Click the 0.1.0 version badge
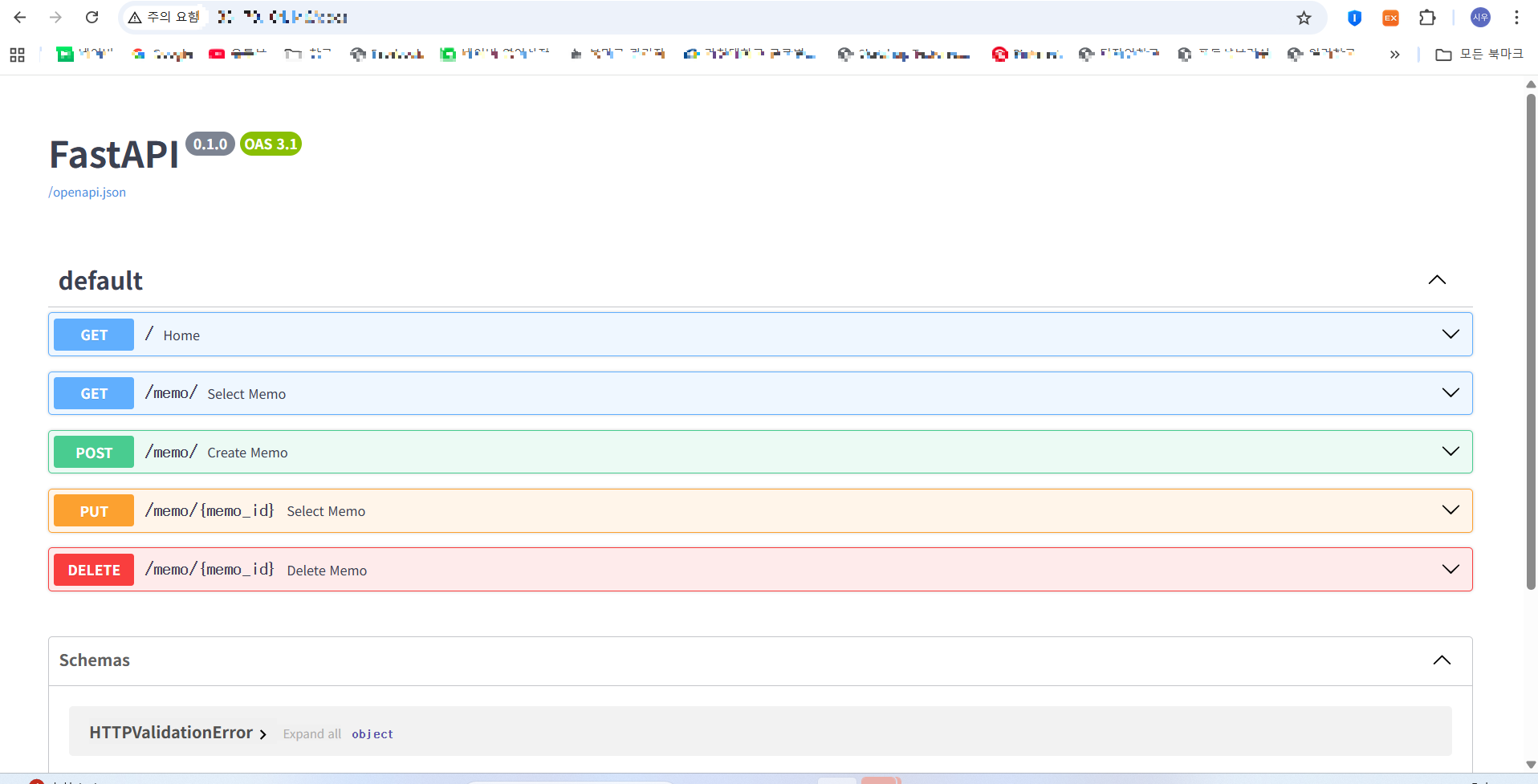This screenshot has width=1538, height=784. click(210, 144)
